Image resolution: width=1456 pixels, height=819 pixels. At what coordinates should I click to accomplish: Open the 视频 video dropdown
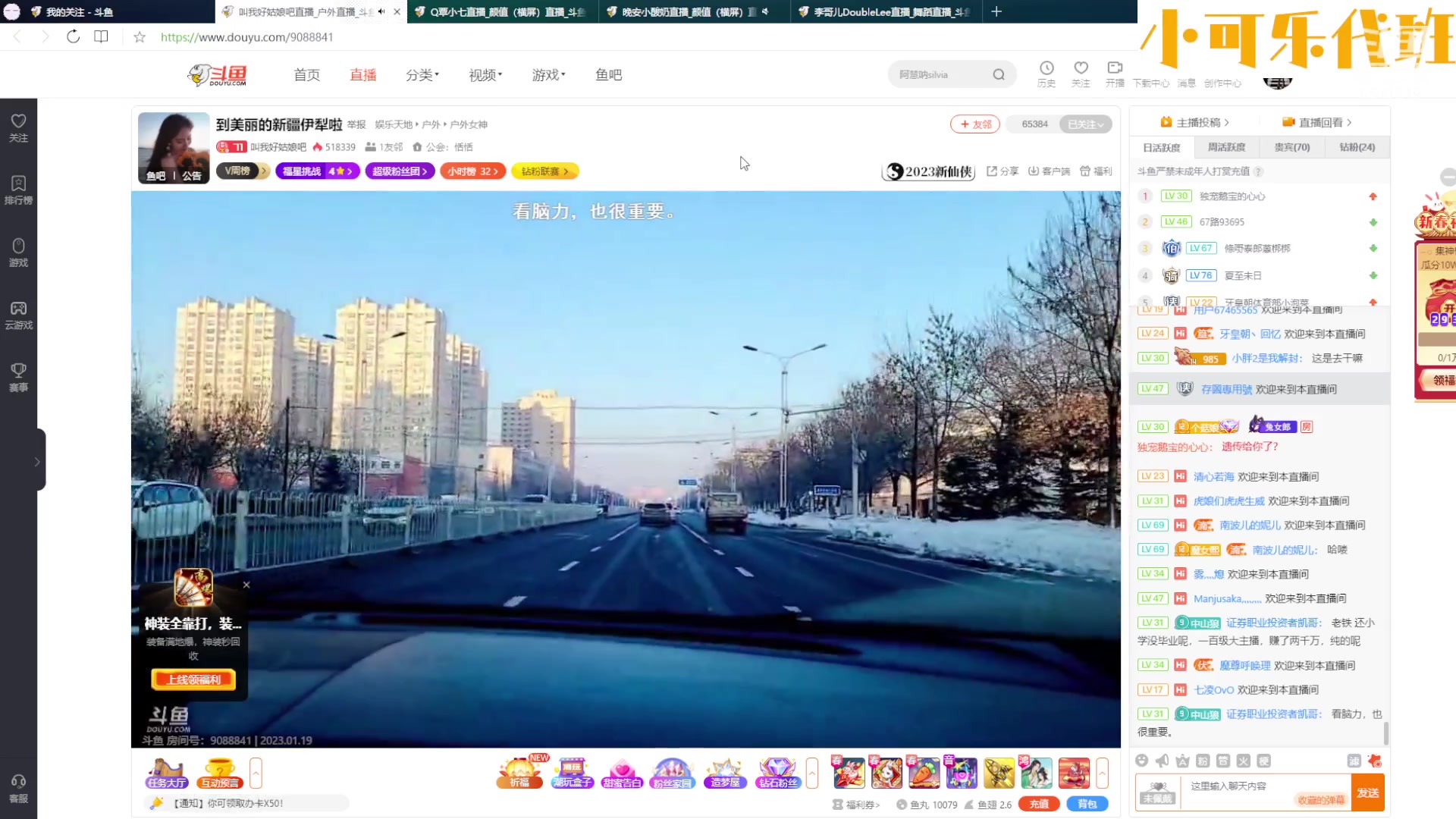click(483, 74)
